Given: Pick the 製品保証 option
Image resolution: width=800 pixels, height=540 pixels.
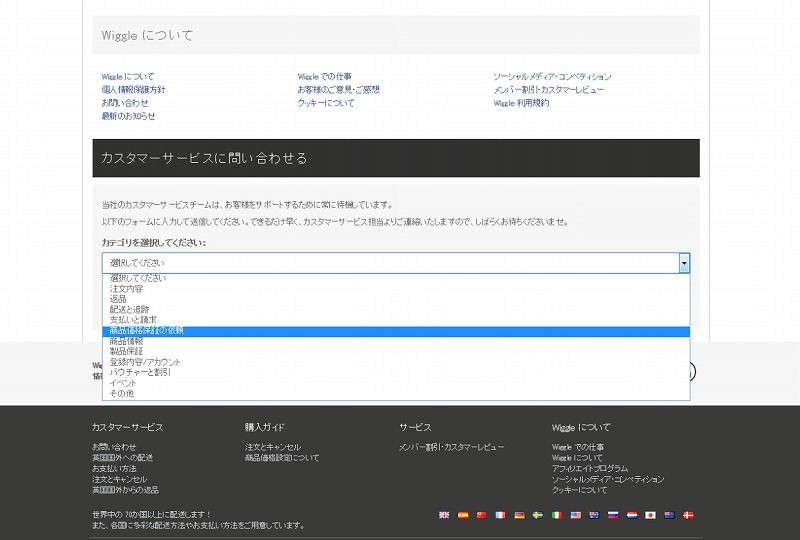Looking at the screenshot, I should 396,352.
